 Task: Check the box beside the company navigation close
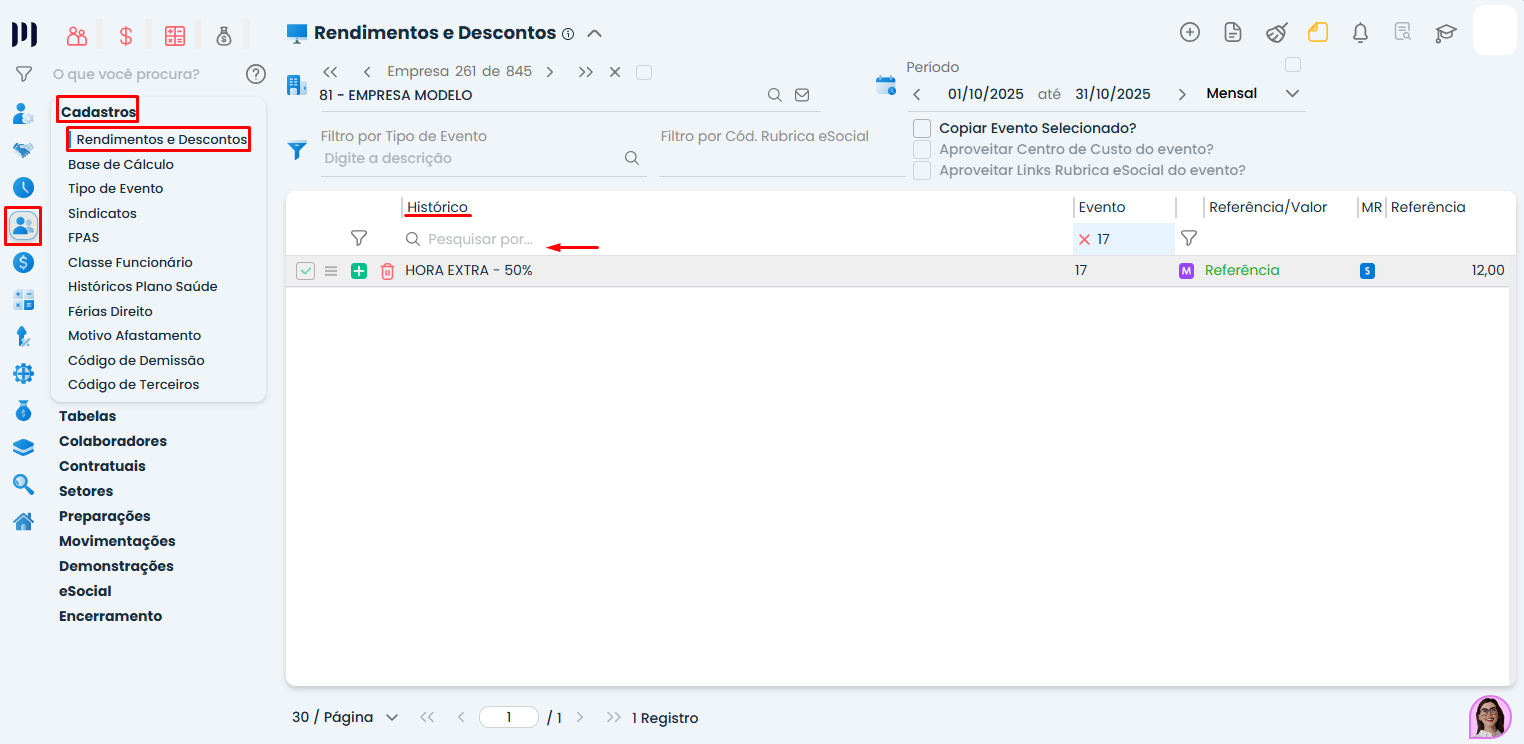[644, 72]
